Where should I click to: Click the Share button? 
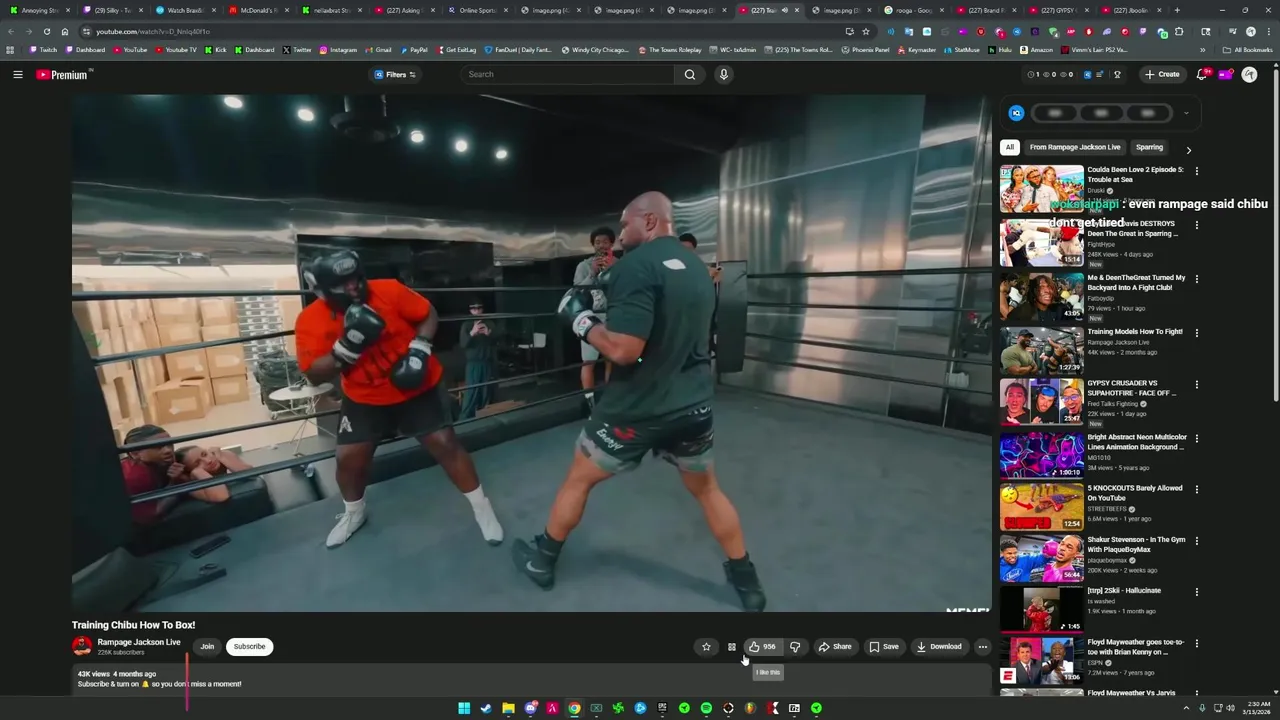point(835,647)
